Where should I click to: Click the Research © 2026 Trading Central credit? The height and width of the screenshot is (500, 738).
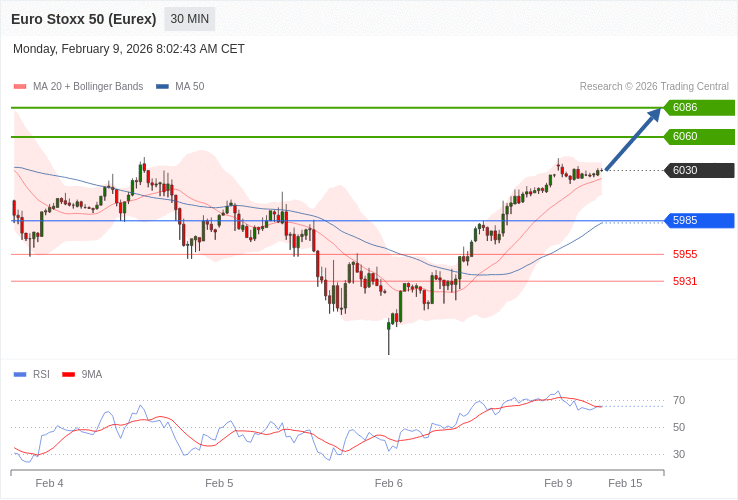(x=654, y=87)
